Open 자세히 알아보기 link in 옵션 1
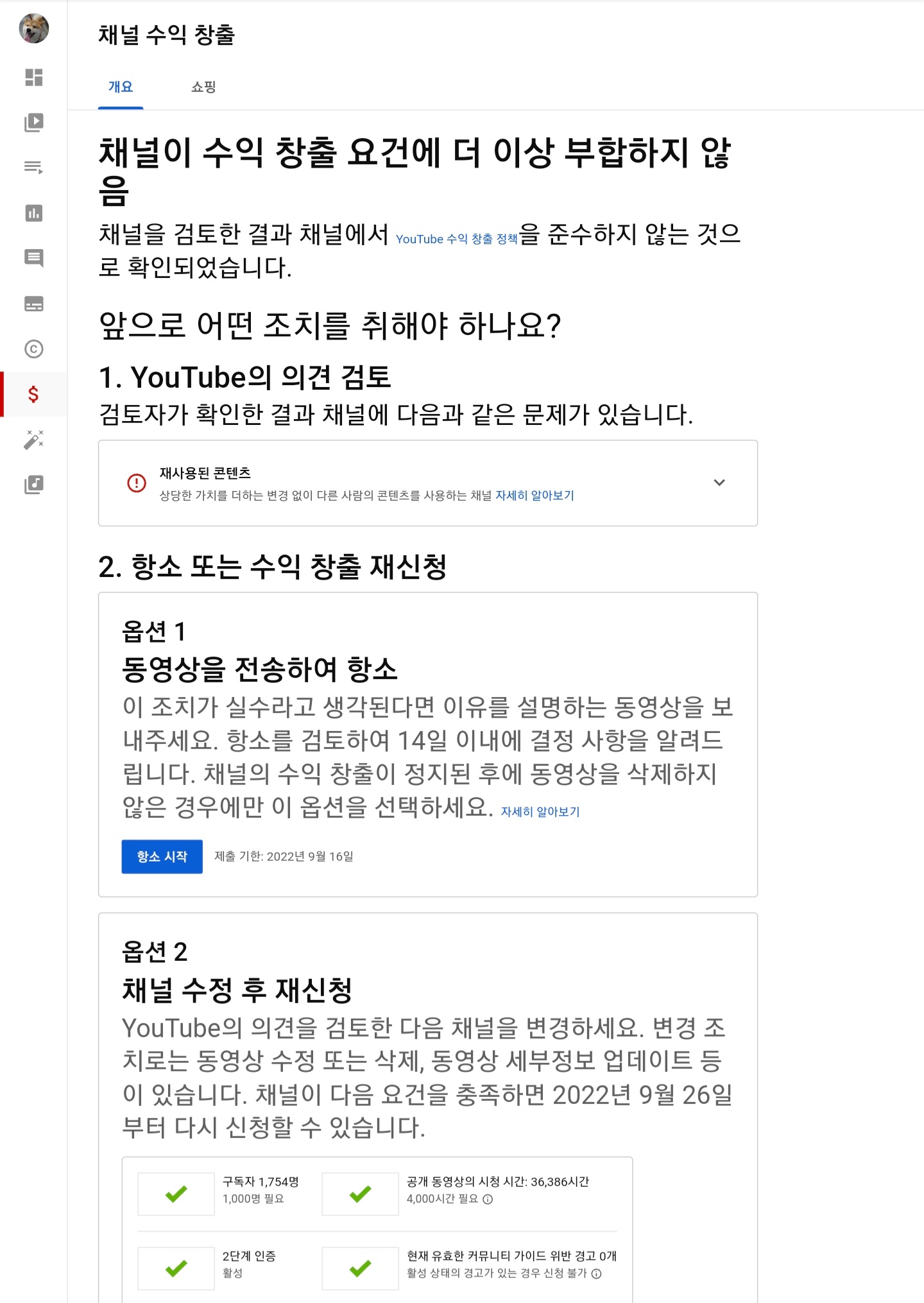This screenshot has width=924, height=1303. (x=540, y=812)
